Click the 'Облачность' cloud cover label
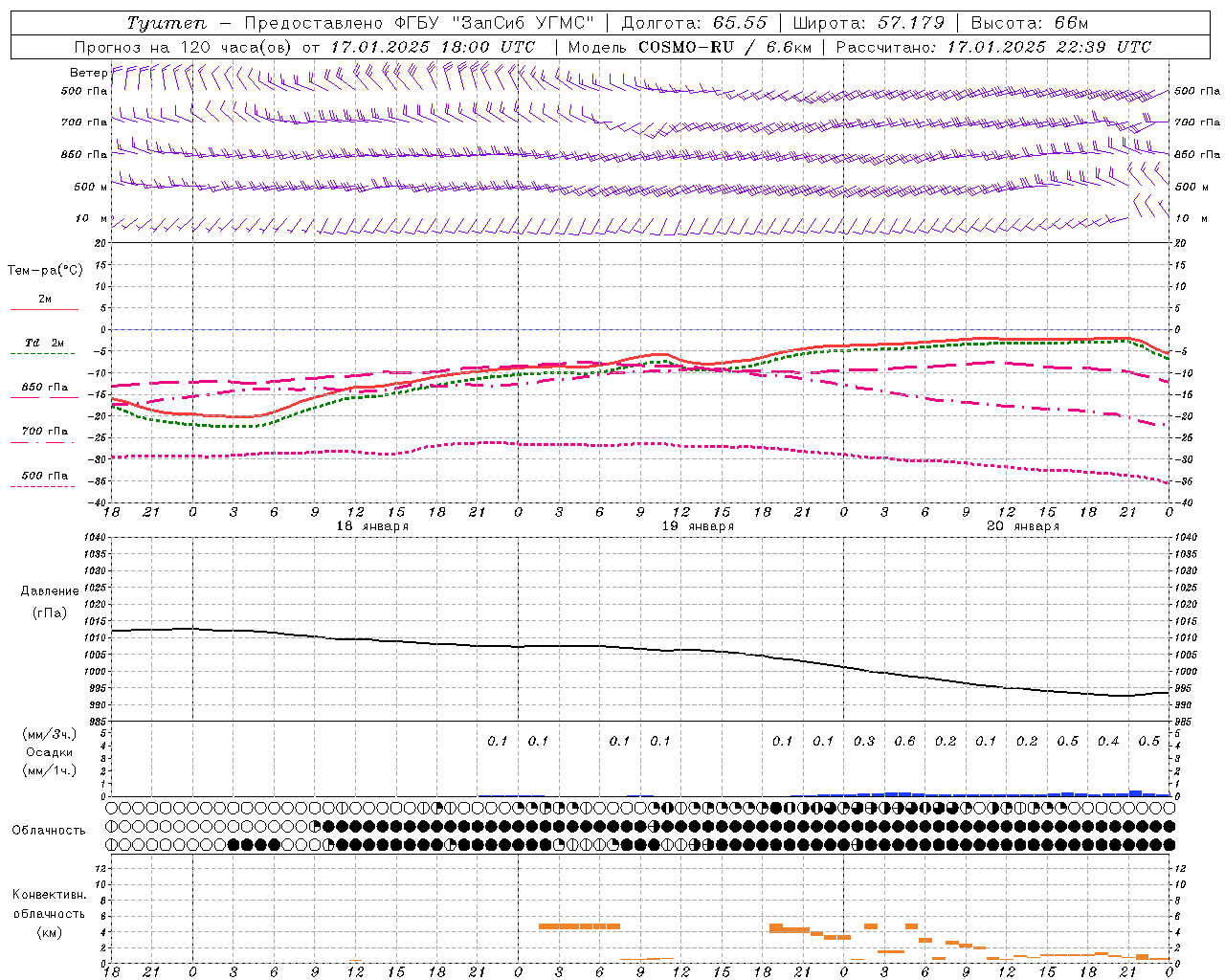The height and width of the screenshot is (980, 1225). click(49, 831)
